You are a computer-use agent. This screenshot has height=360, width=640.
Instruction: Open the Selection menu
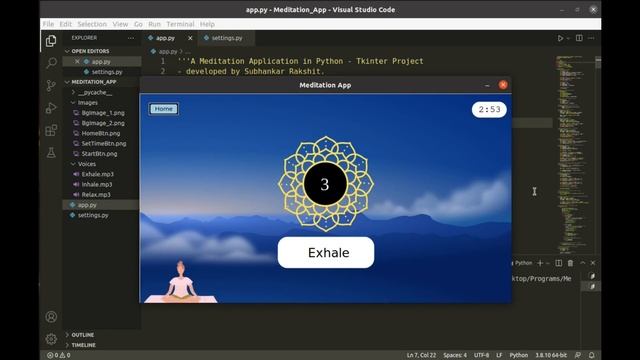[x=92, y=24]
